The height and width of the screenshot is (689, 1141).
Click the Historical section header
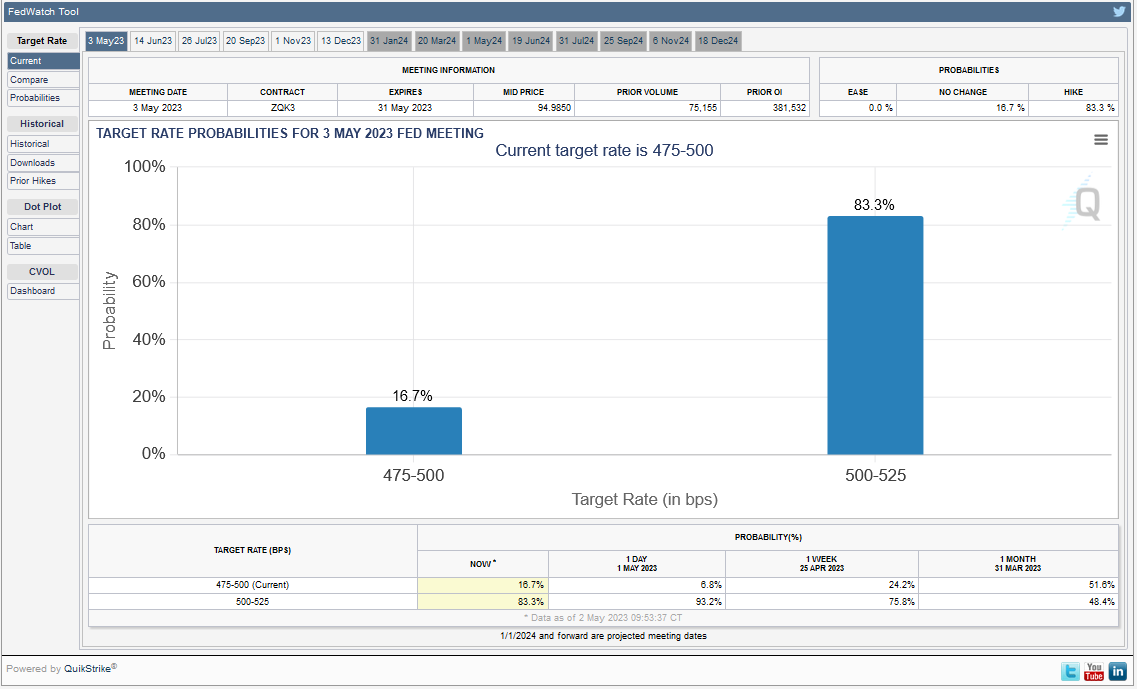(x=42, y=124)
